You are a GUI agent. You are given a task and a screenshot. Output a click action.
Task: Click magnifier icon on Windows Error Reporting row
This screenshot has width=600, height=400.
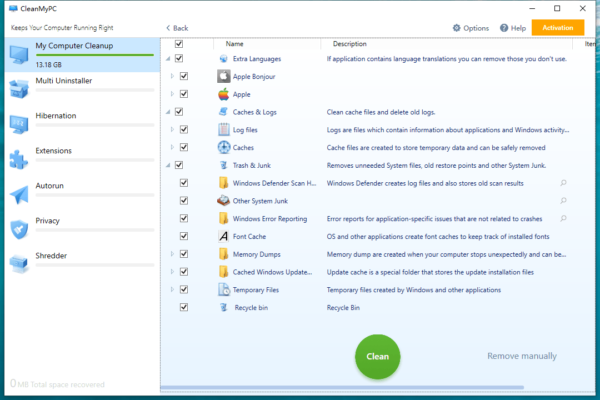click(x=563, y=219)
